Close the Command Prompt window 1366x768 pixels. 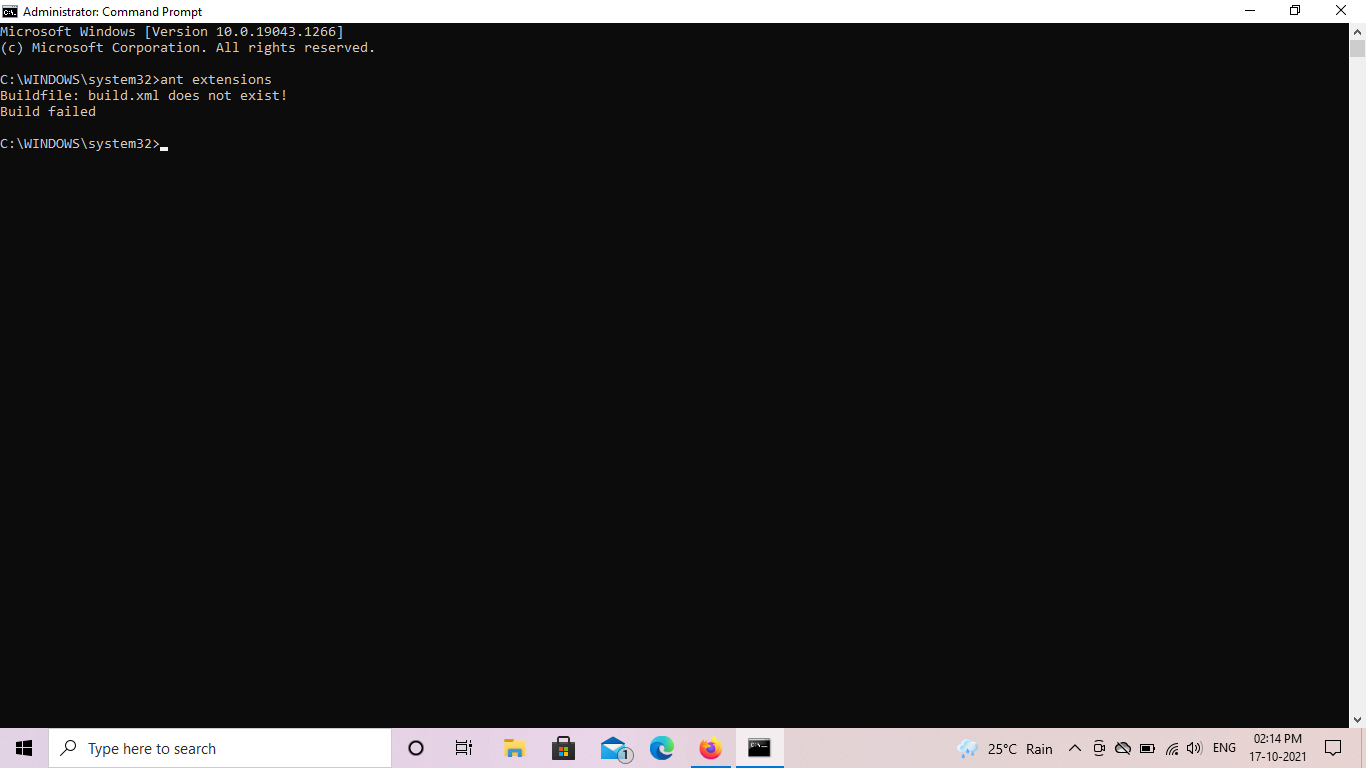[x=1342, y=11]
